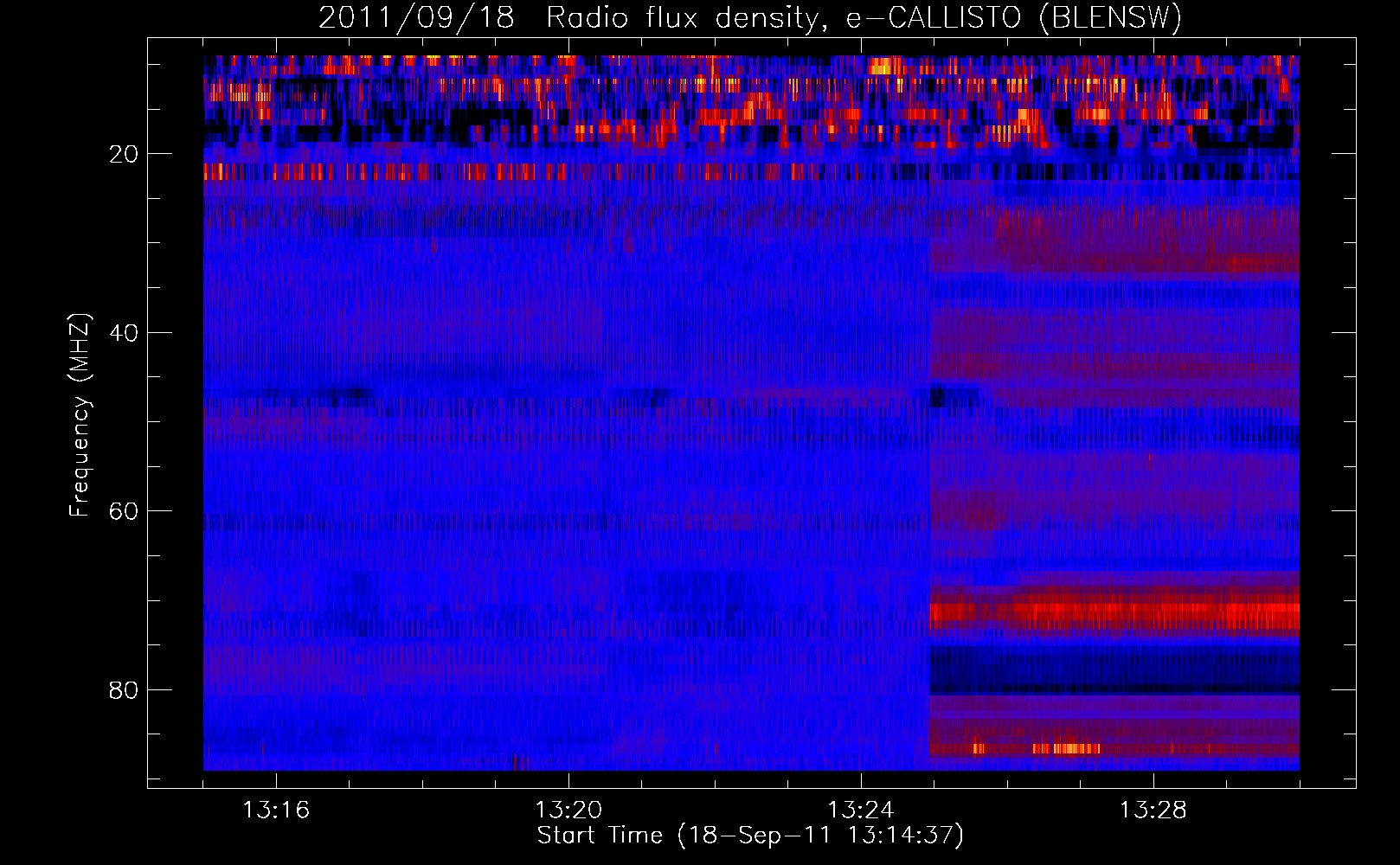1400x865 pixels.
Task: Click the 13:28 time tick label
Action: click(1153, 811)
